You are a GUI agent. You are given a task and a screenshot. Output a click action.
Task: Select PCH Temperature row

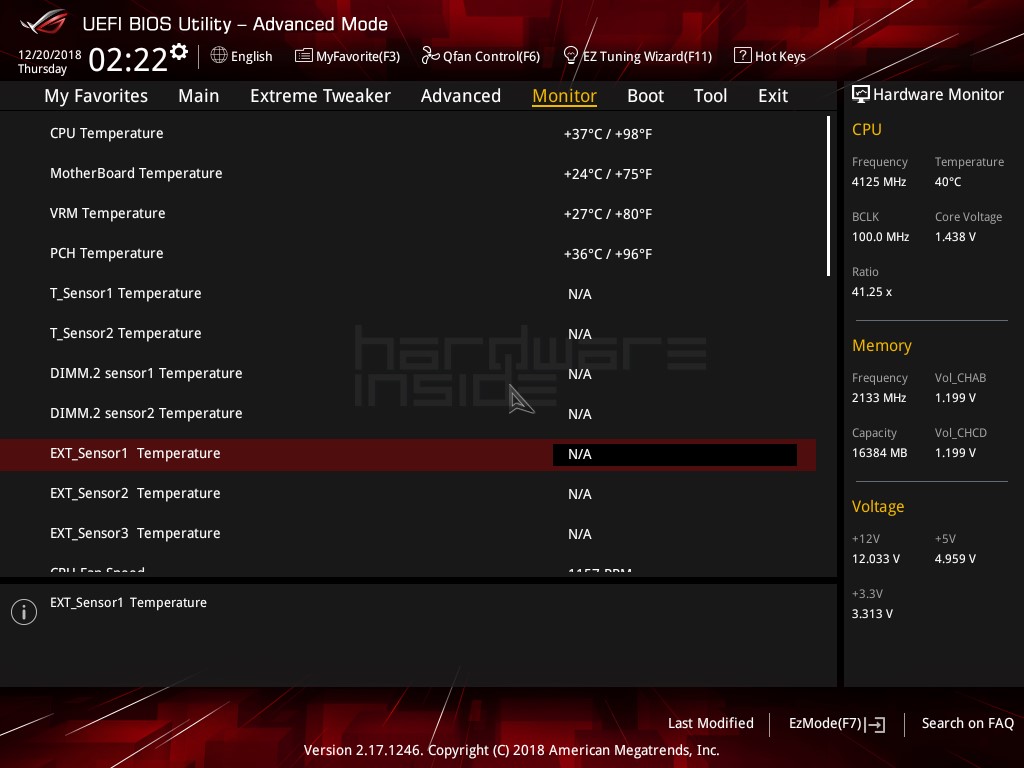tap(408, 253)
